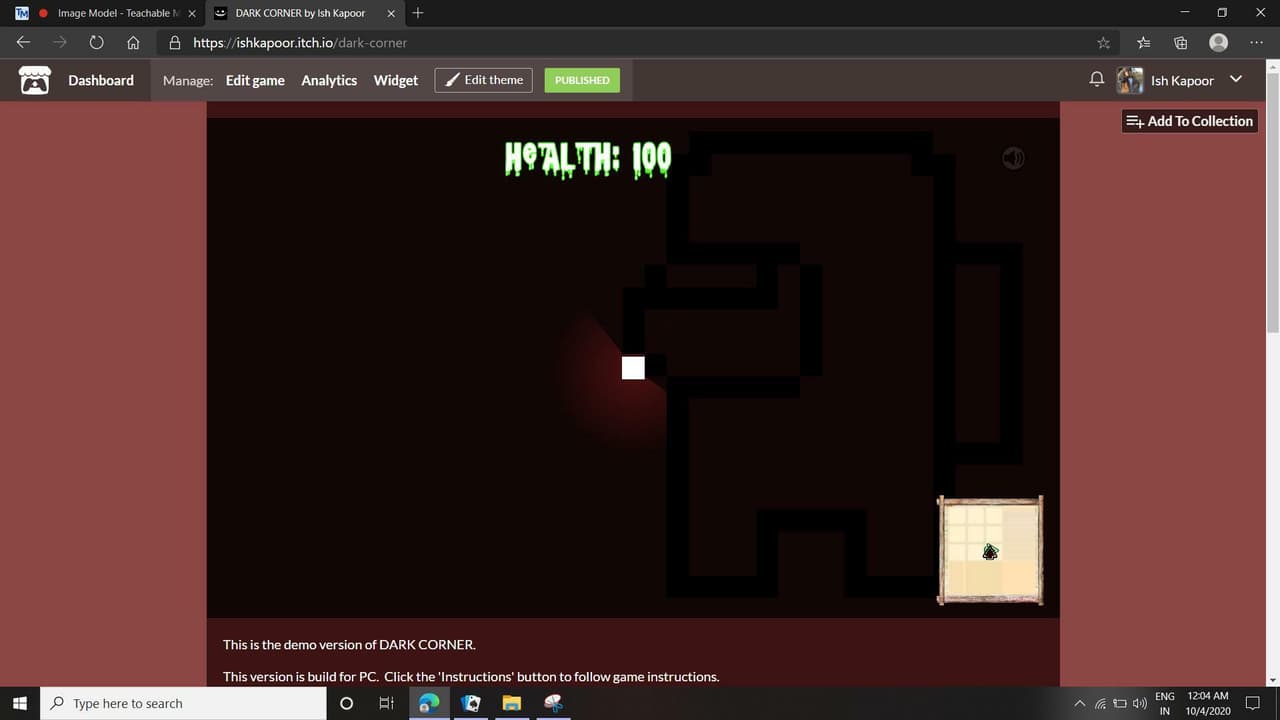Click the white player square in game
Viewport: 1280px width, 720px height.
point(633,368)
